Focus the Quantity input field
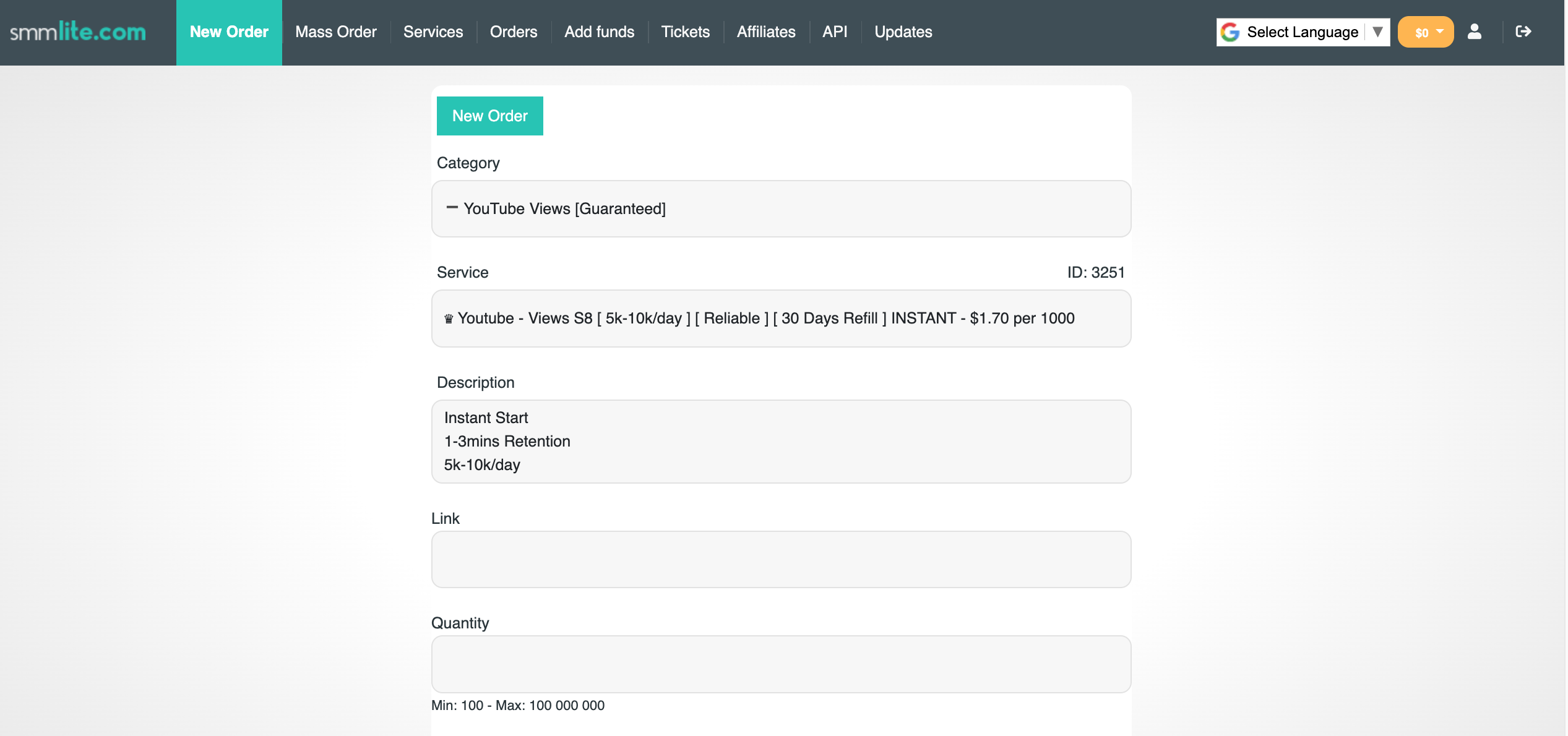This screenshot has height=736, width=1568. point(781,664)
